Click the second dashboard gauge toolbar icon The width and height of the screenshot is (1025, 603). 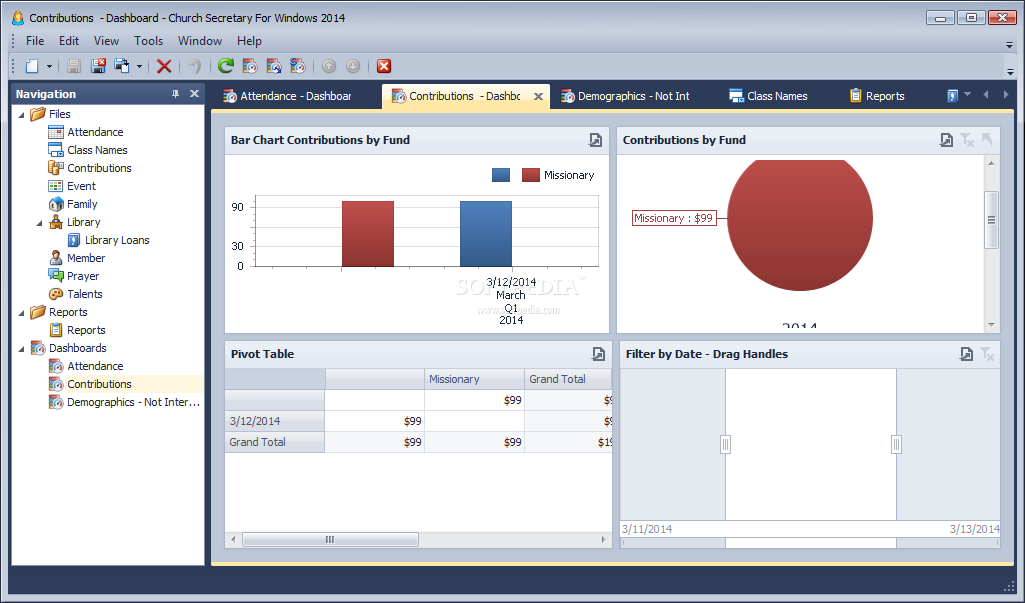[273, 66]
